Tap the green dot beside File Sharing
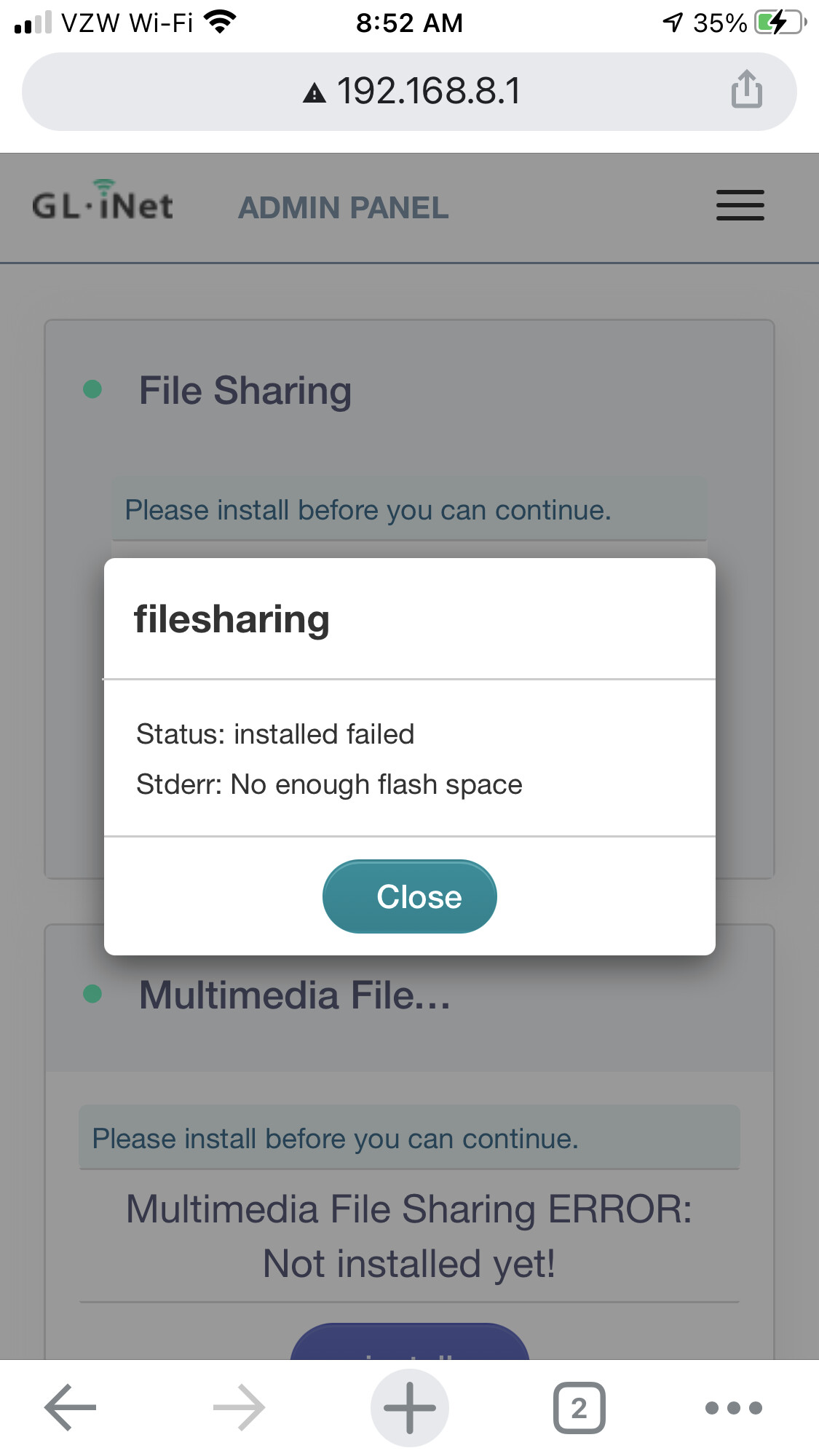The width and height of the screenshot is (819, 1456). (92, 389)
